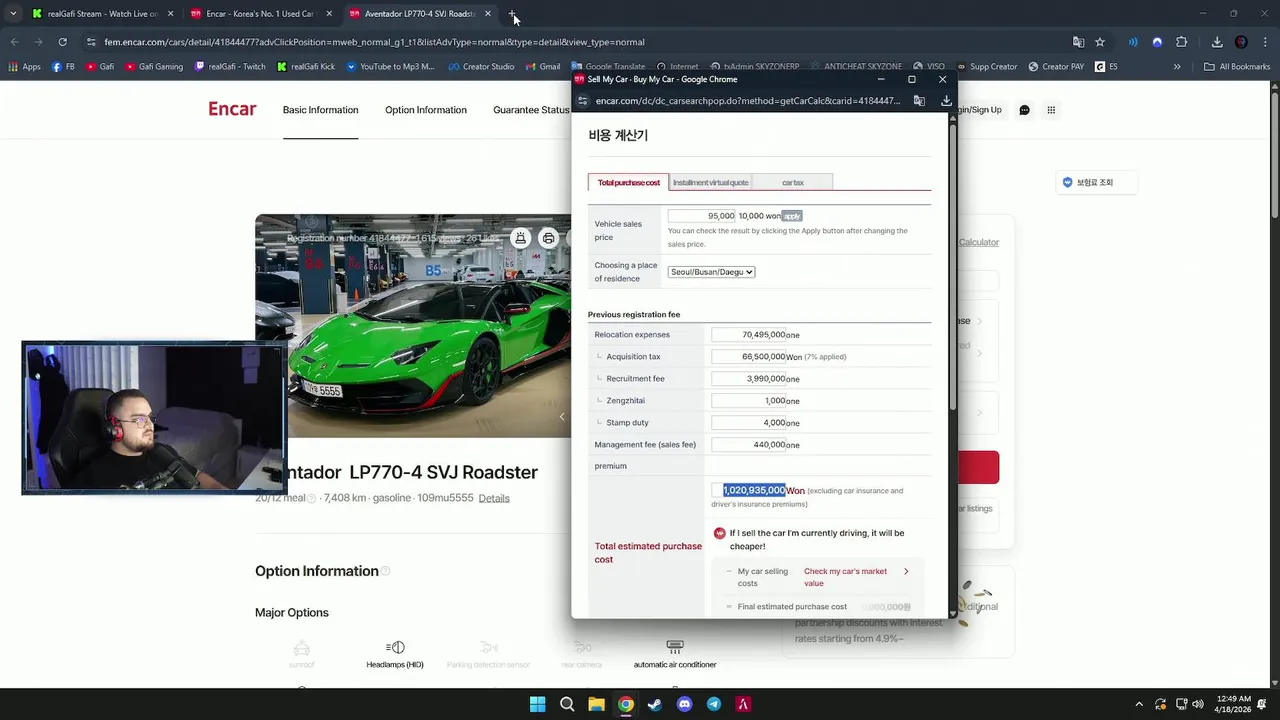The image size is (1280, 720).
Task: Open Chrome downloads icon in main toolbar
Action: (x=1217, y=42)
